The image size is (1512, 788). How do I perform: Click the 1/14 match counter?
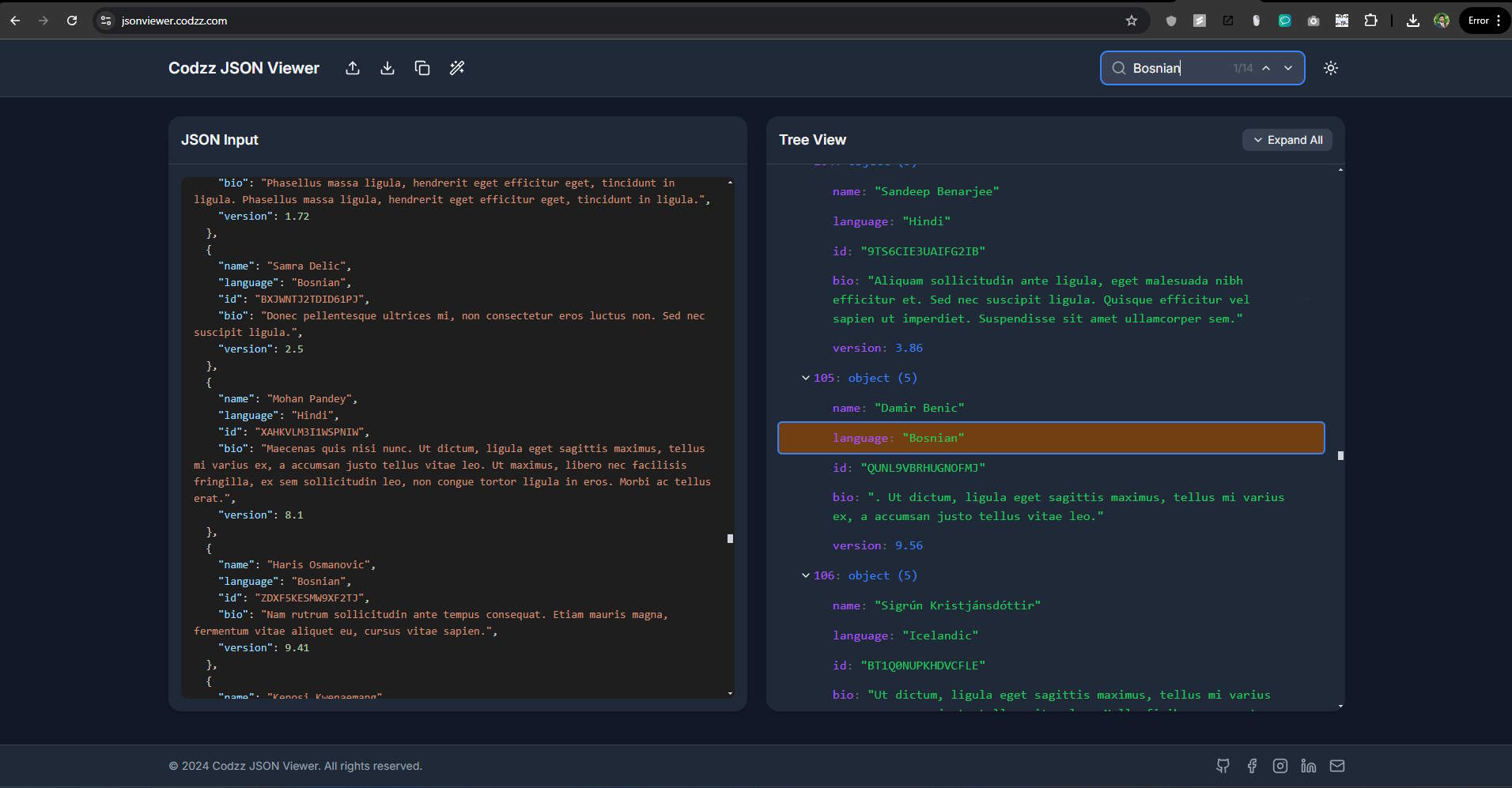(1243, 68)
